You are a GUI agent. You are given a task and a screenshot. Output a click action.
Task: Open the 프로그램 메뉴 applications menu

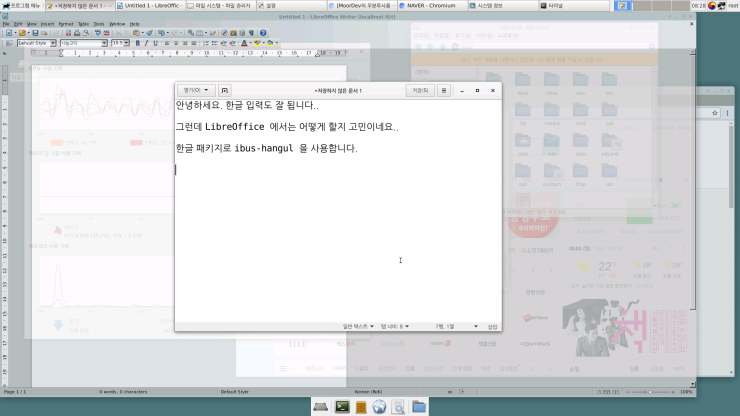(22, 6)
